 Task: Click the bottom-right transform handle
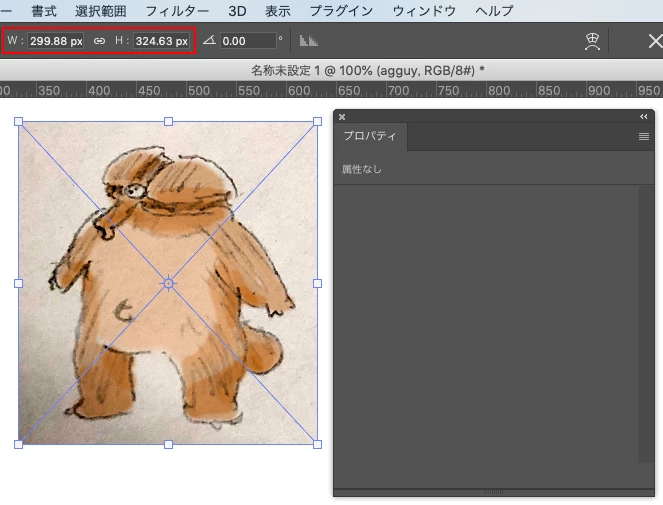pos(318,445)
